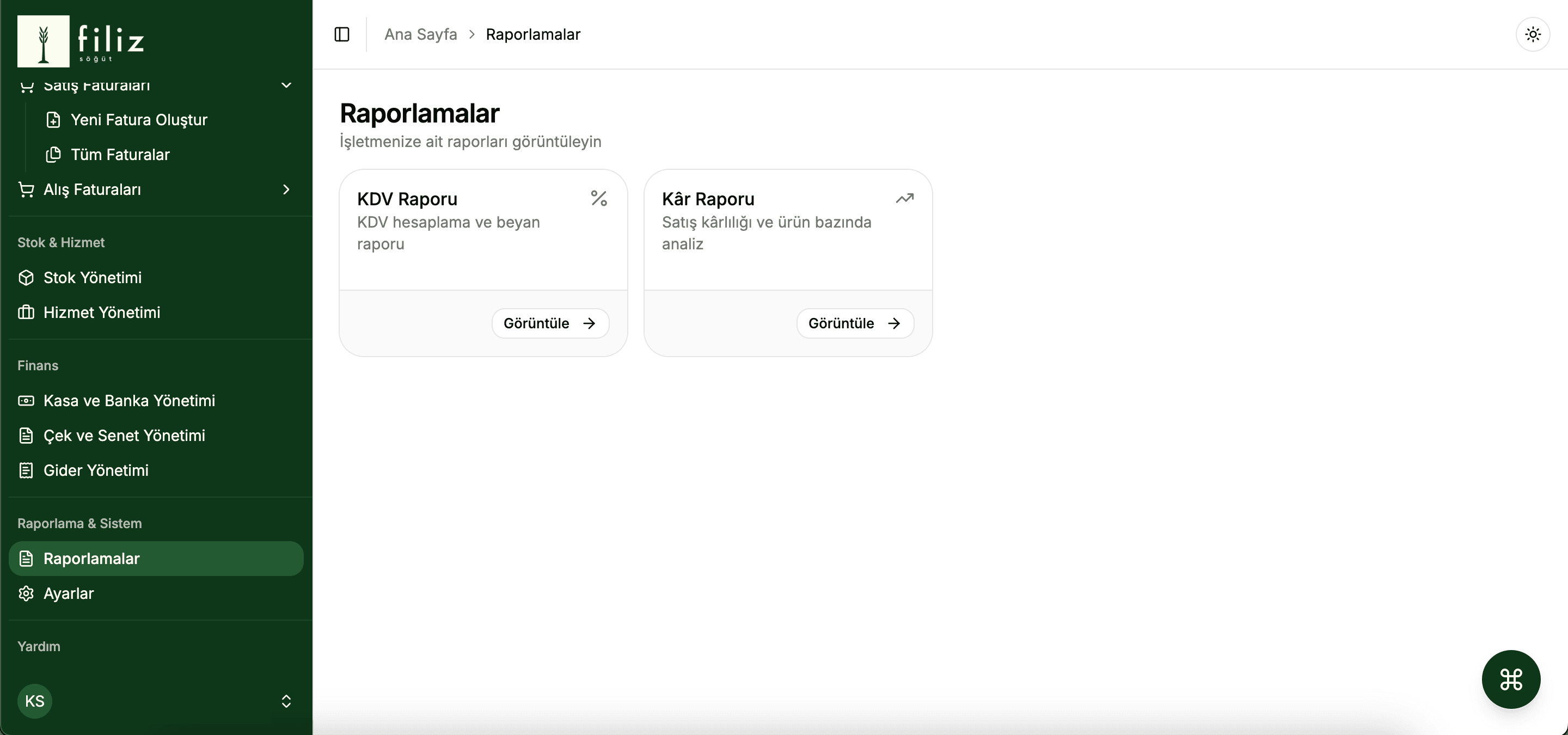The width and height of the screenshot is (1568, 735).
Task: Click the KS user avatar
Action: click(x=35, y=701)
